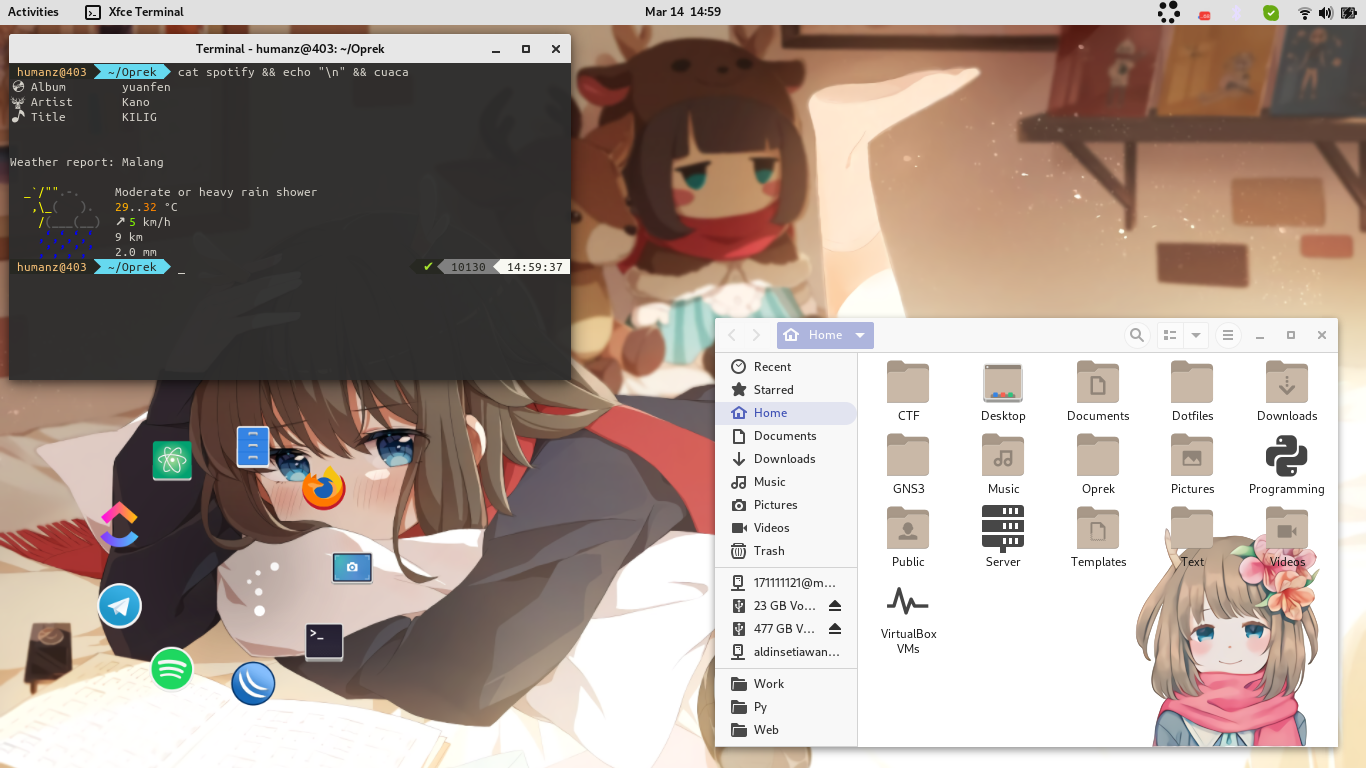
Task: Open the hamburger menu in Files
Action: coord(1228,335)
